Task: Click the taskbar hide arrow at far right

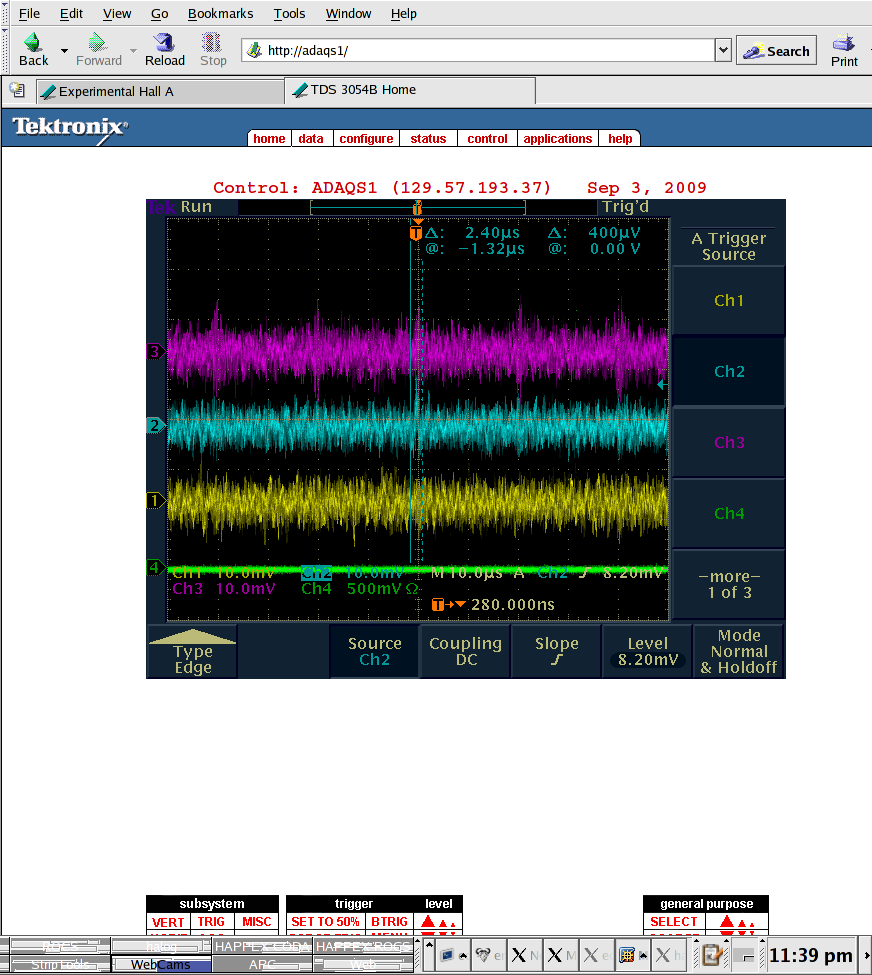Action: point(867,955)
